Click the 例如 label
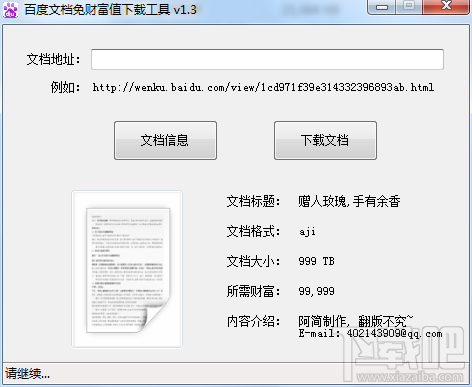Screen dimensions: 472x387 tap(65, 88)
